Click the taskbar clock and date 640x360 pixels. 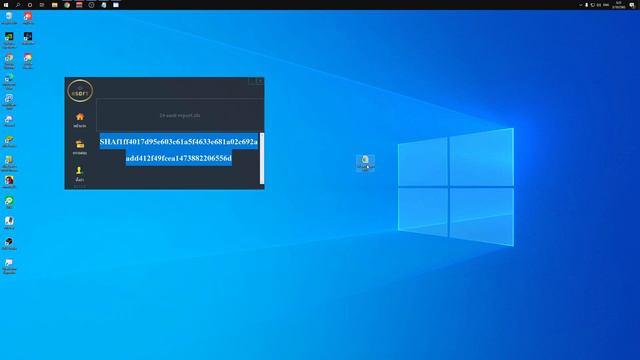pyautogui.click(x=619, y=5)
